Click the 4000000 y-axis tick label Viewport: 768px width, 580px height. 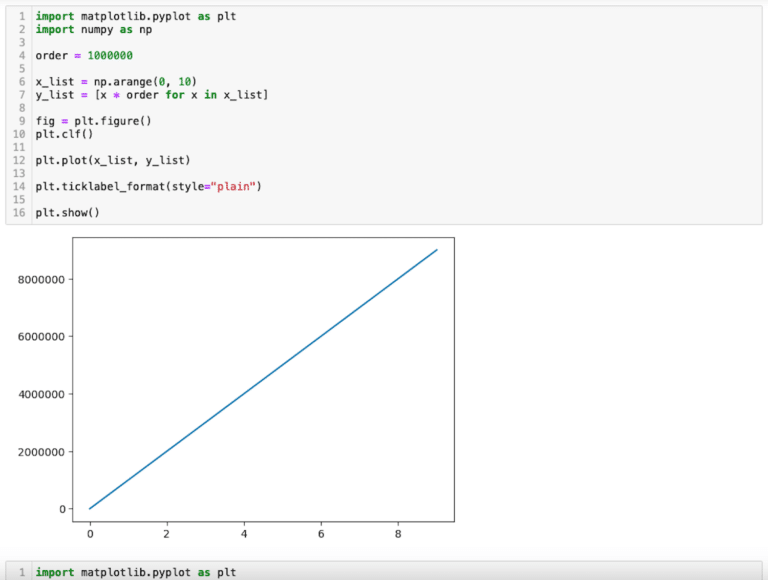tap(48, 394)
